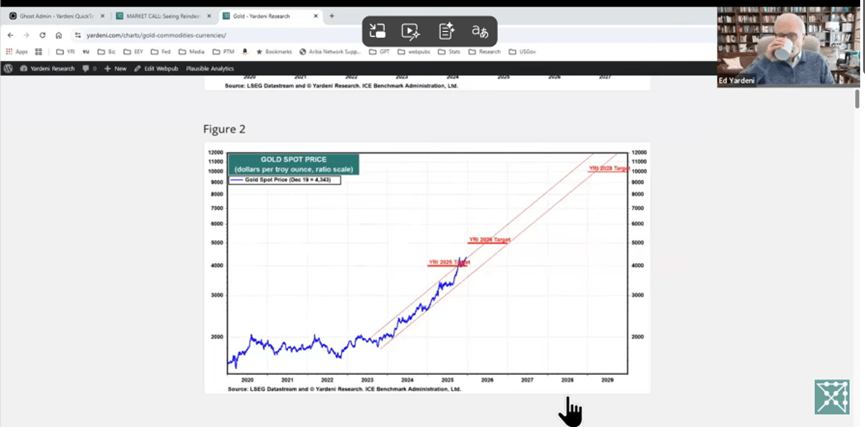This screenshot has width=865, height=427.
Task: Click the address bar URL field
Action: tap(200, 35)
